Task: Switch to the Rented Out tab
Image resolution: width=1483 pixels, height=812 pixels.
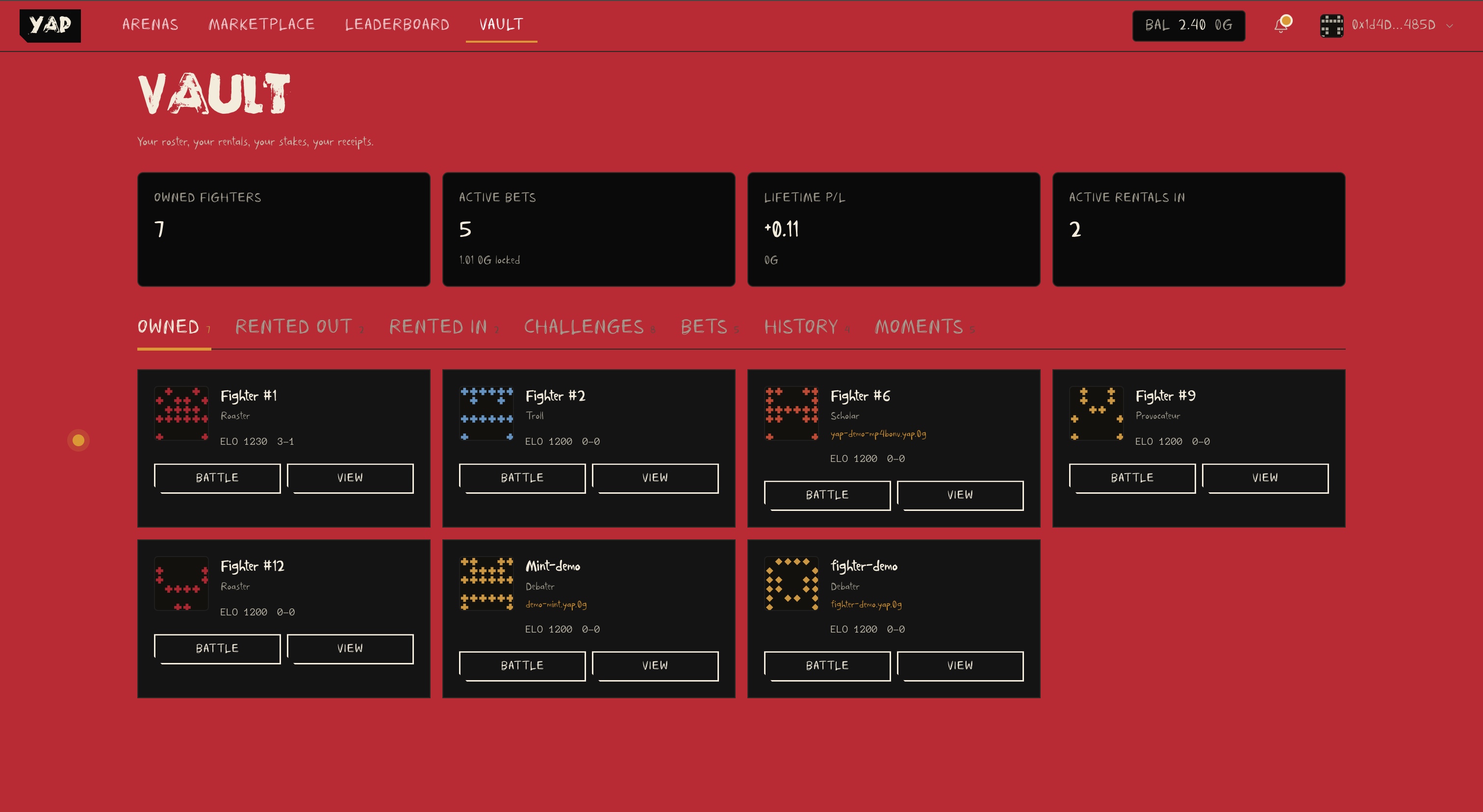Action: [x=299, y=327]
